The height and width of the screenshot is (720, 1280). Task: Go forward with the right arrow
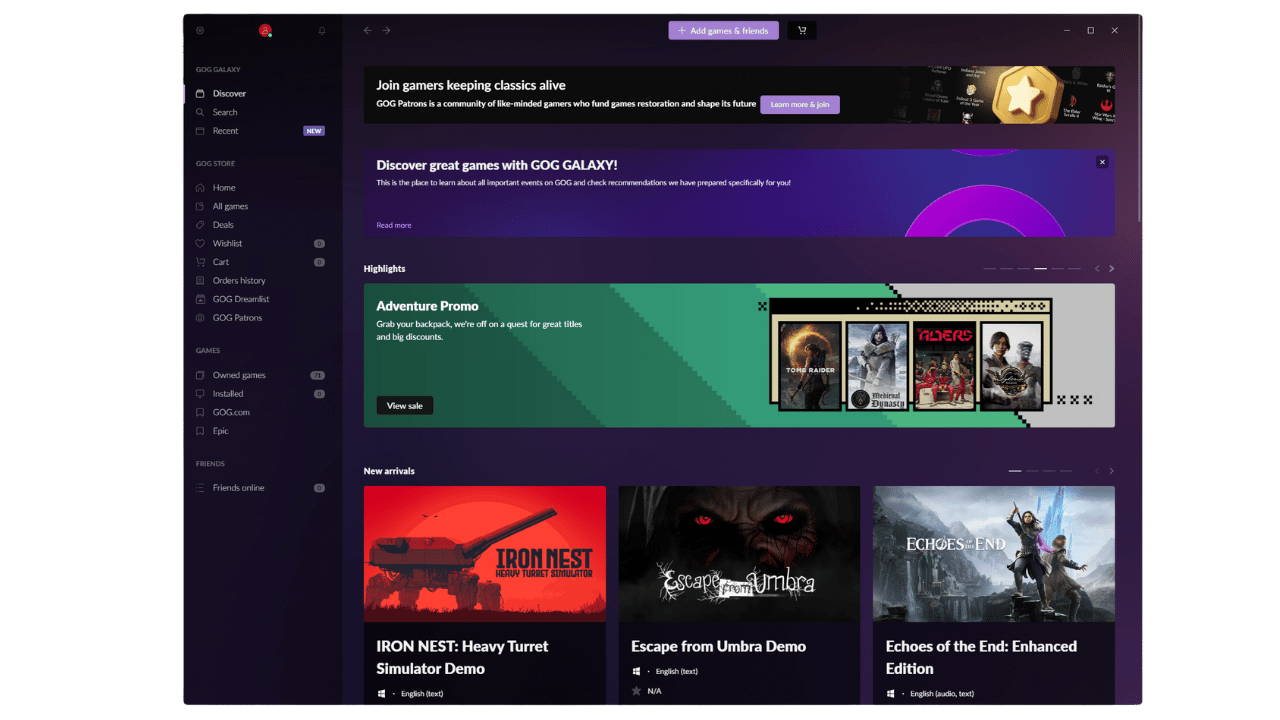click(387, 31)
